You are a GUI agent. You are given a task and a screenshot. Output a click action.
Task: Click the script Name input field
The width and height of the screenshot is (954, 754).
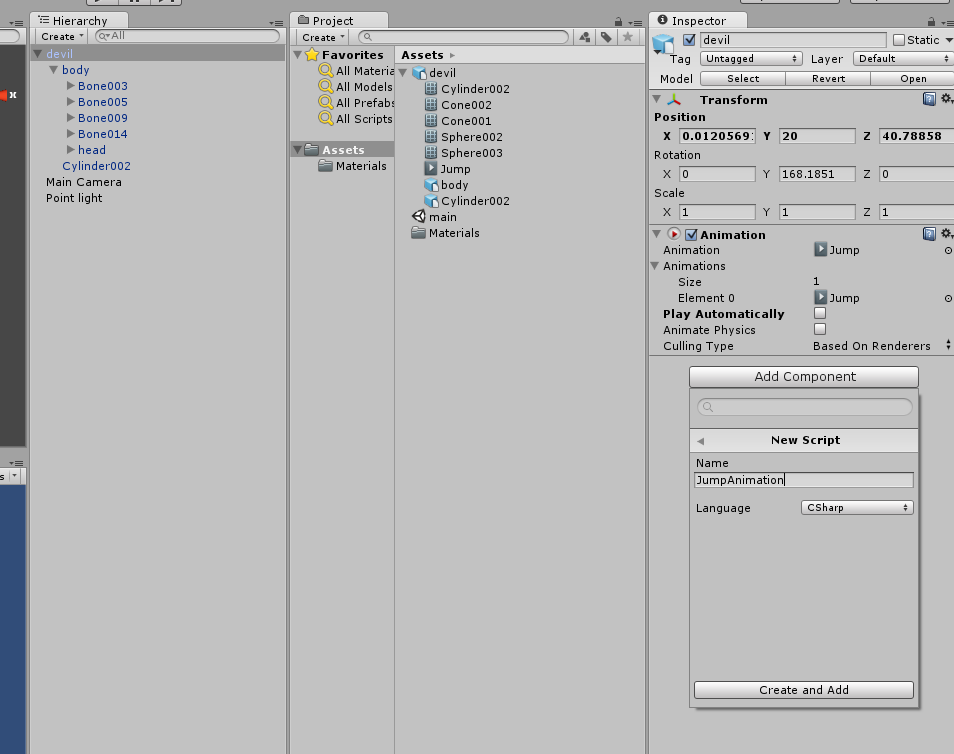(803, 480)
